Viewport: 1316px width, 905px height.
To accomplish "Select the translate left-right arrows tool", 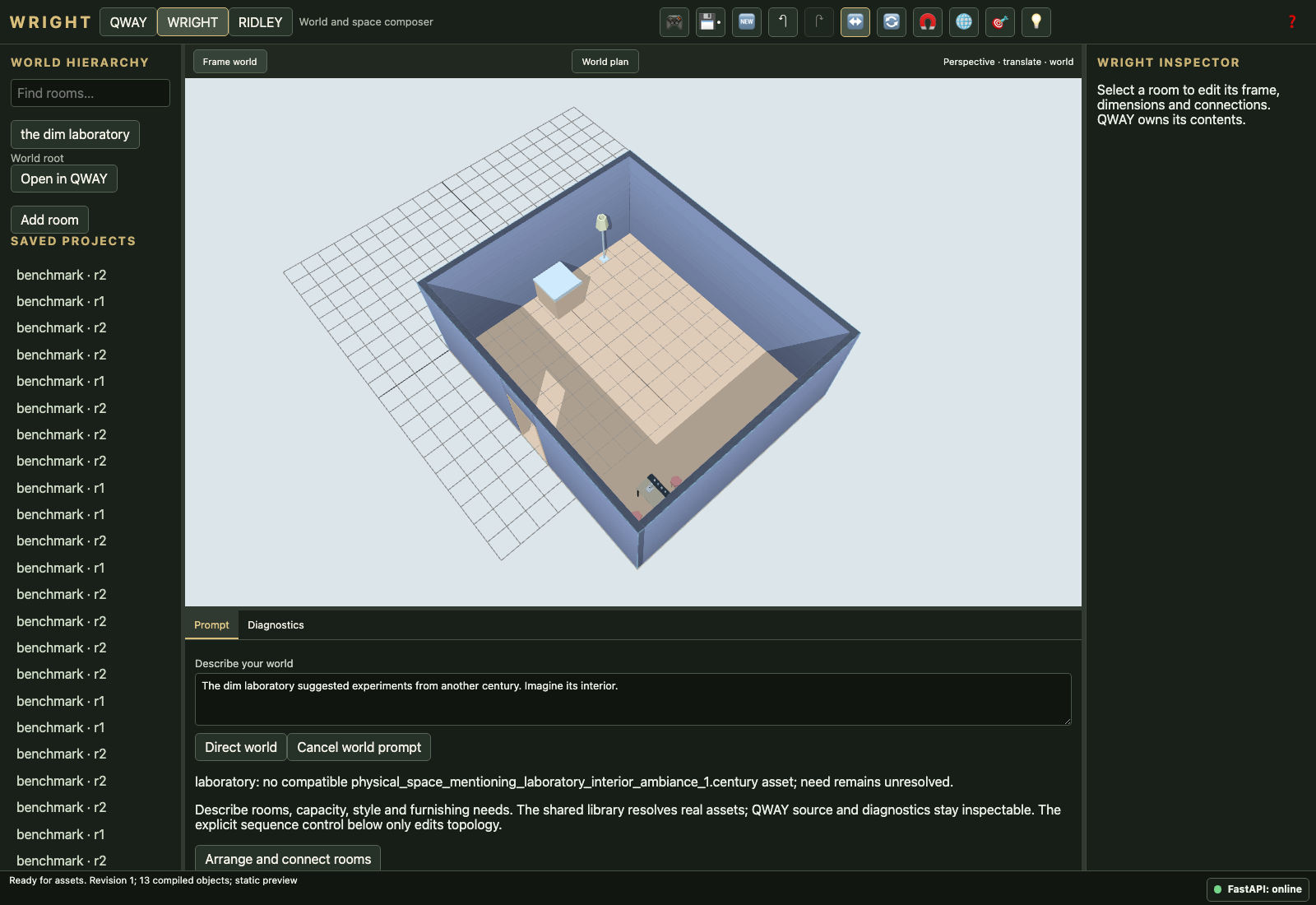I will (x=855, y=22).
